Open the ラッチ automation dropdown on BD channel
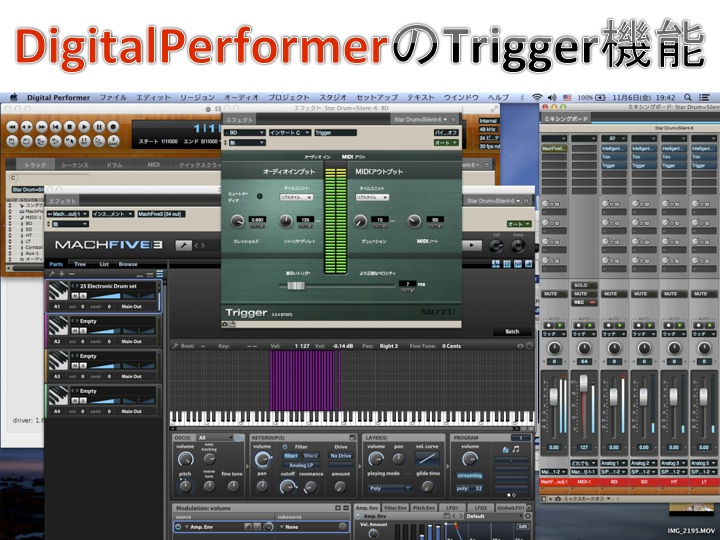 614,334
